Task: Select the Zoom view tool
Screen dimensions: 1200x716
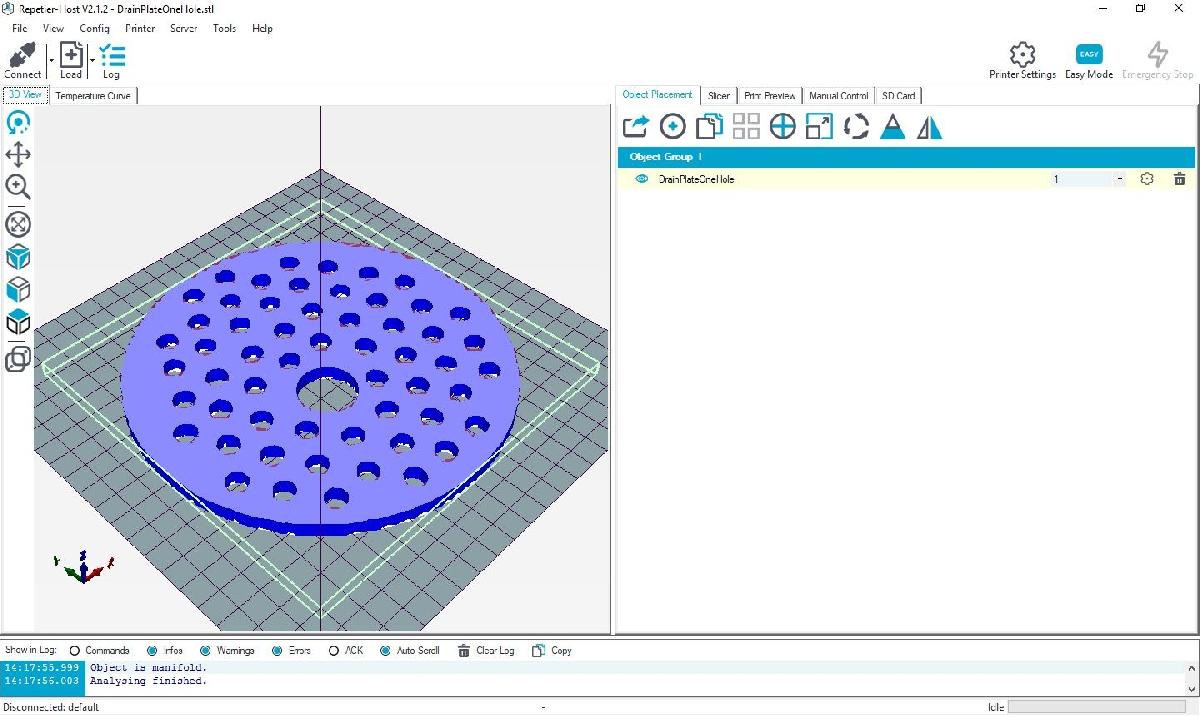Action: coord(18,187)
